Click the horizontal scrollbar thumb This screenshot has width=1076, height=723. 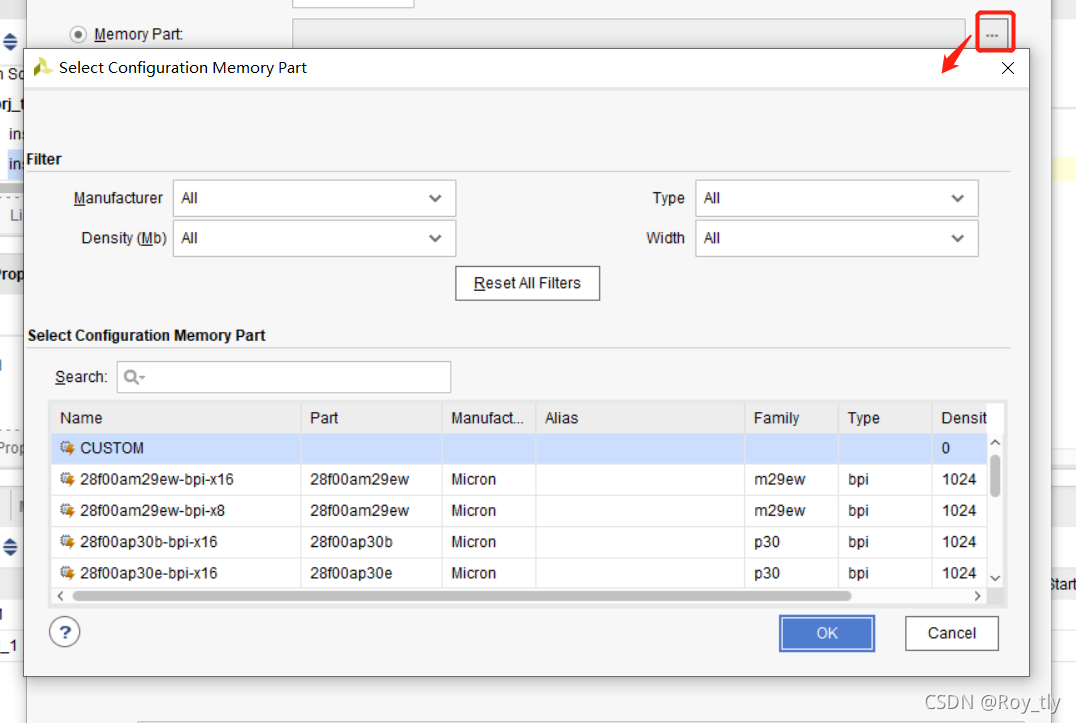point(462,596)
